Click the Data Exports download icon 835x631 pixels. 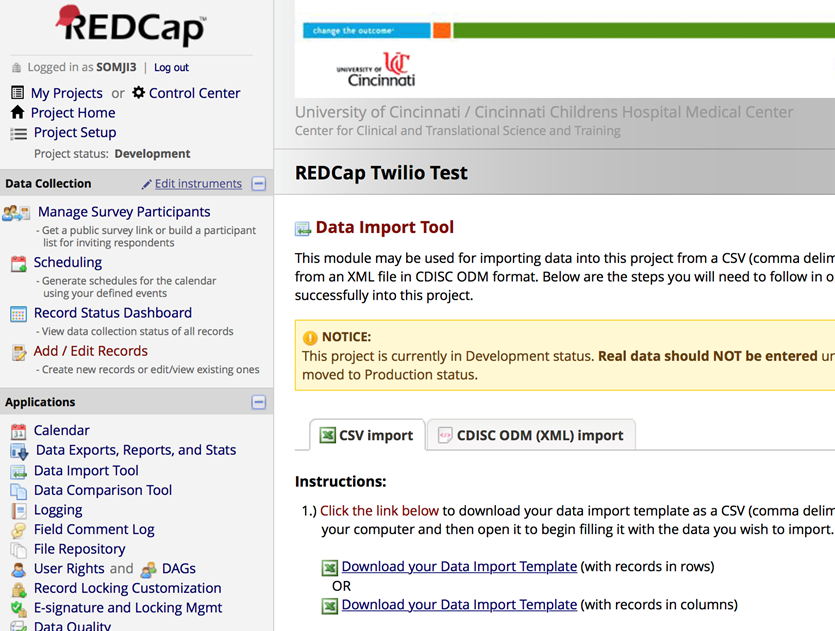[x=19, y=451]
